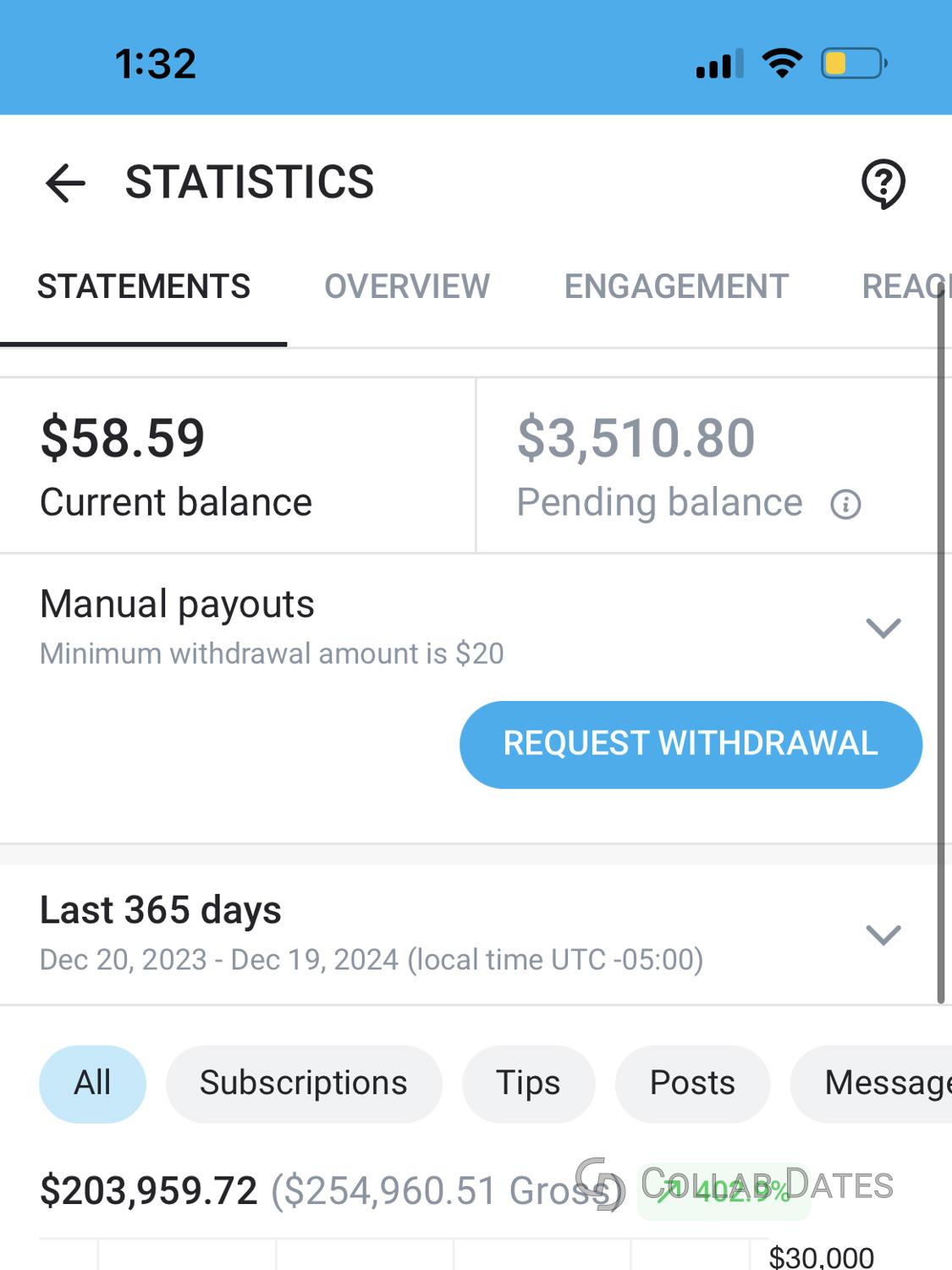
Task: Filter earnings by Subscriptions
Action: coord(304,1084)
